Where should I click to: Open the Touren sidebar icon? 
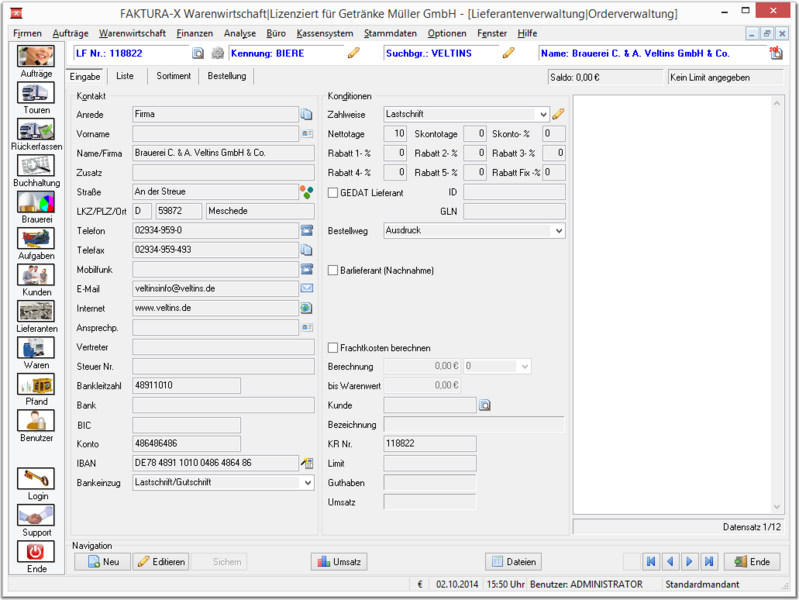tap(36, 93)
